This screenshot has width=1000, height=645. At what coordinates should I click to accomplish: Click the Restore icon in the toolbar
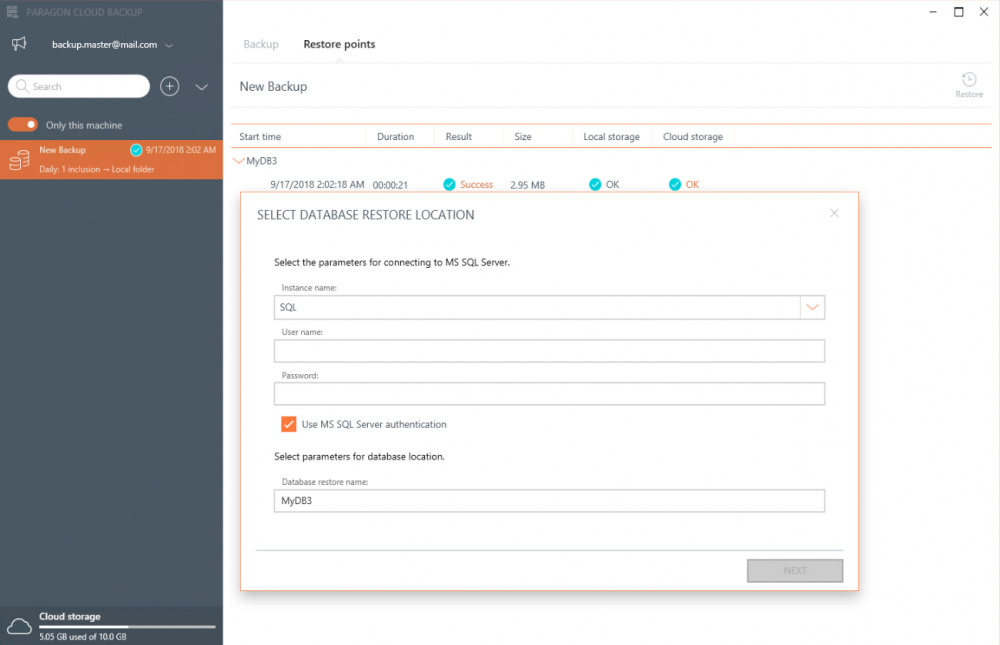pyautogui.click(x=968, y=79)
